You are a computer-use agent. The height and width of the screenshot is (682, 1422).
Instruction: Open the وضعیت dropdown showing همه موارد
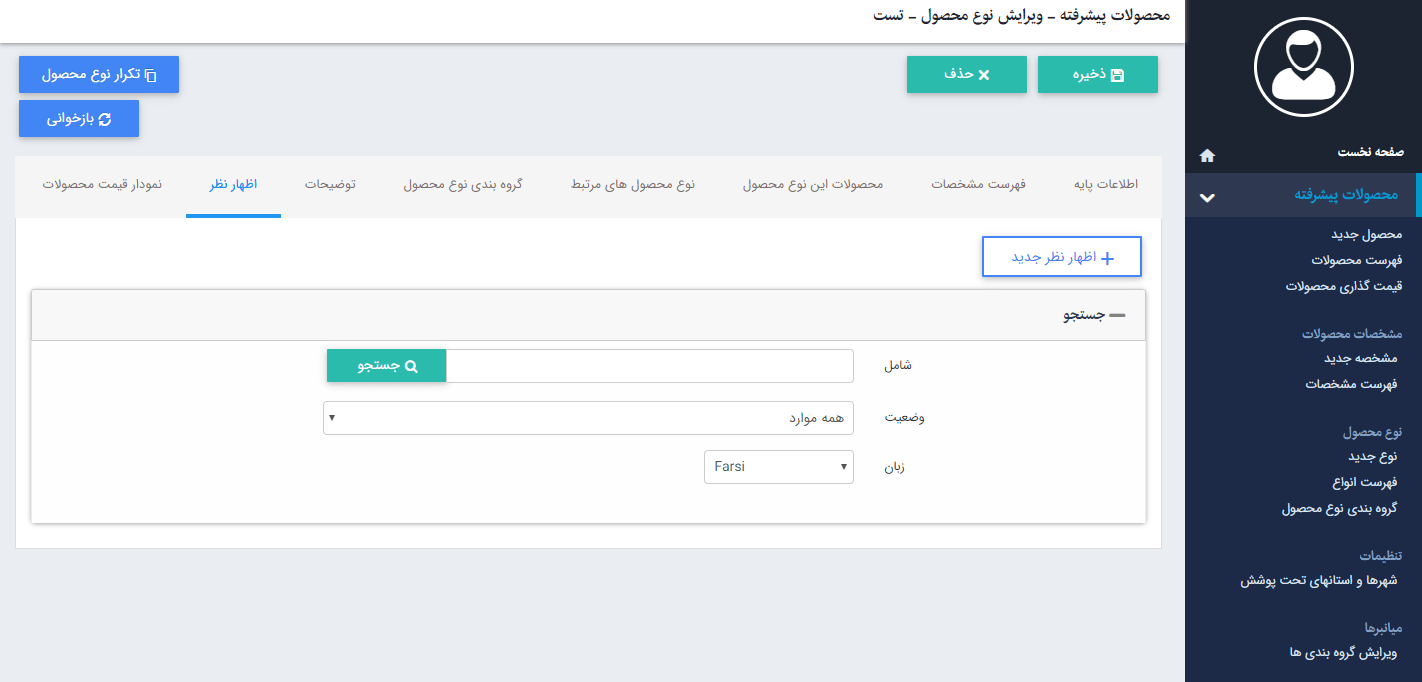coord(588,417)
